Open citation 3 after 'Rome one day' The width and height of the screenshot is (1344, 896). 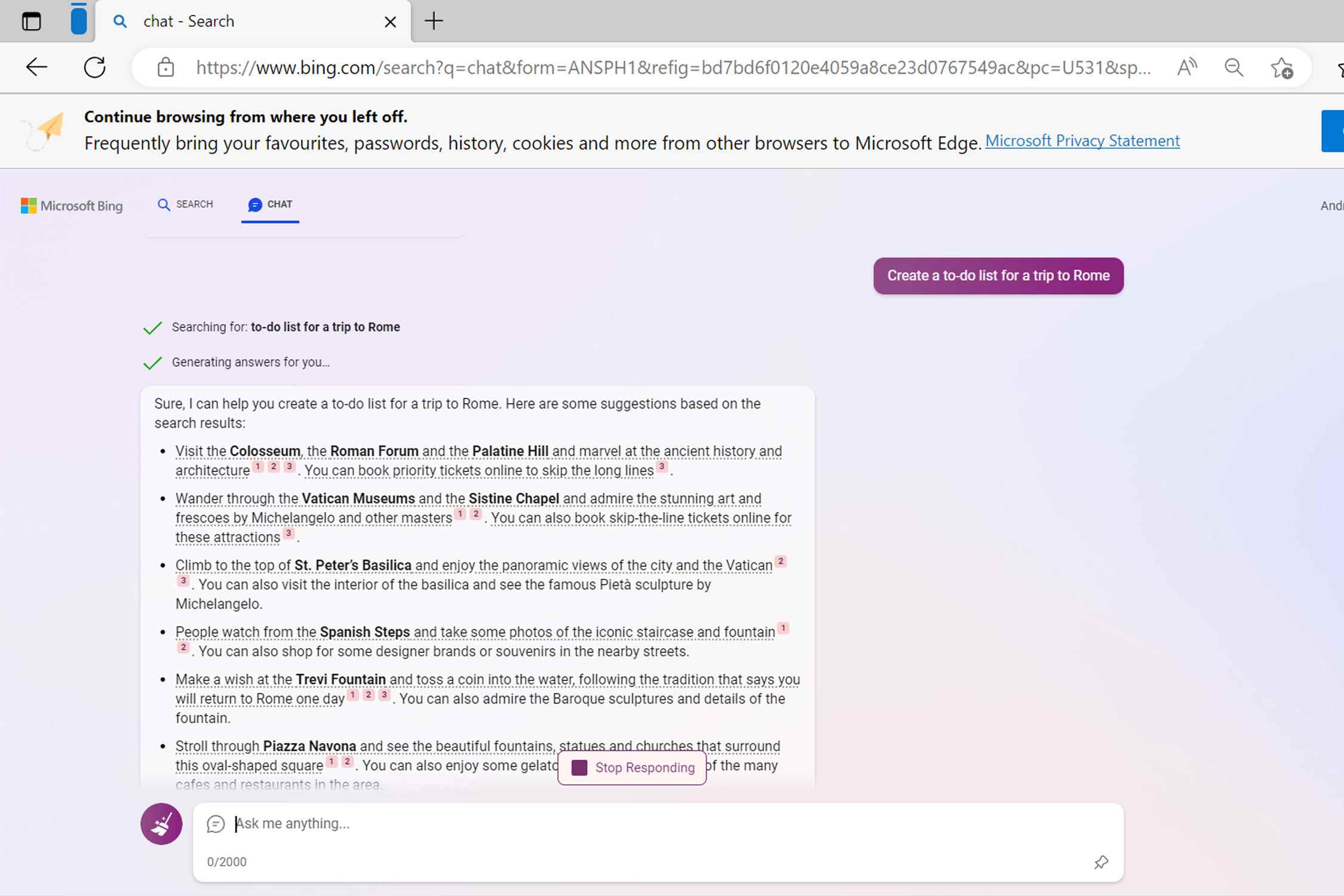(384, 695)
